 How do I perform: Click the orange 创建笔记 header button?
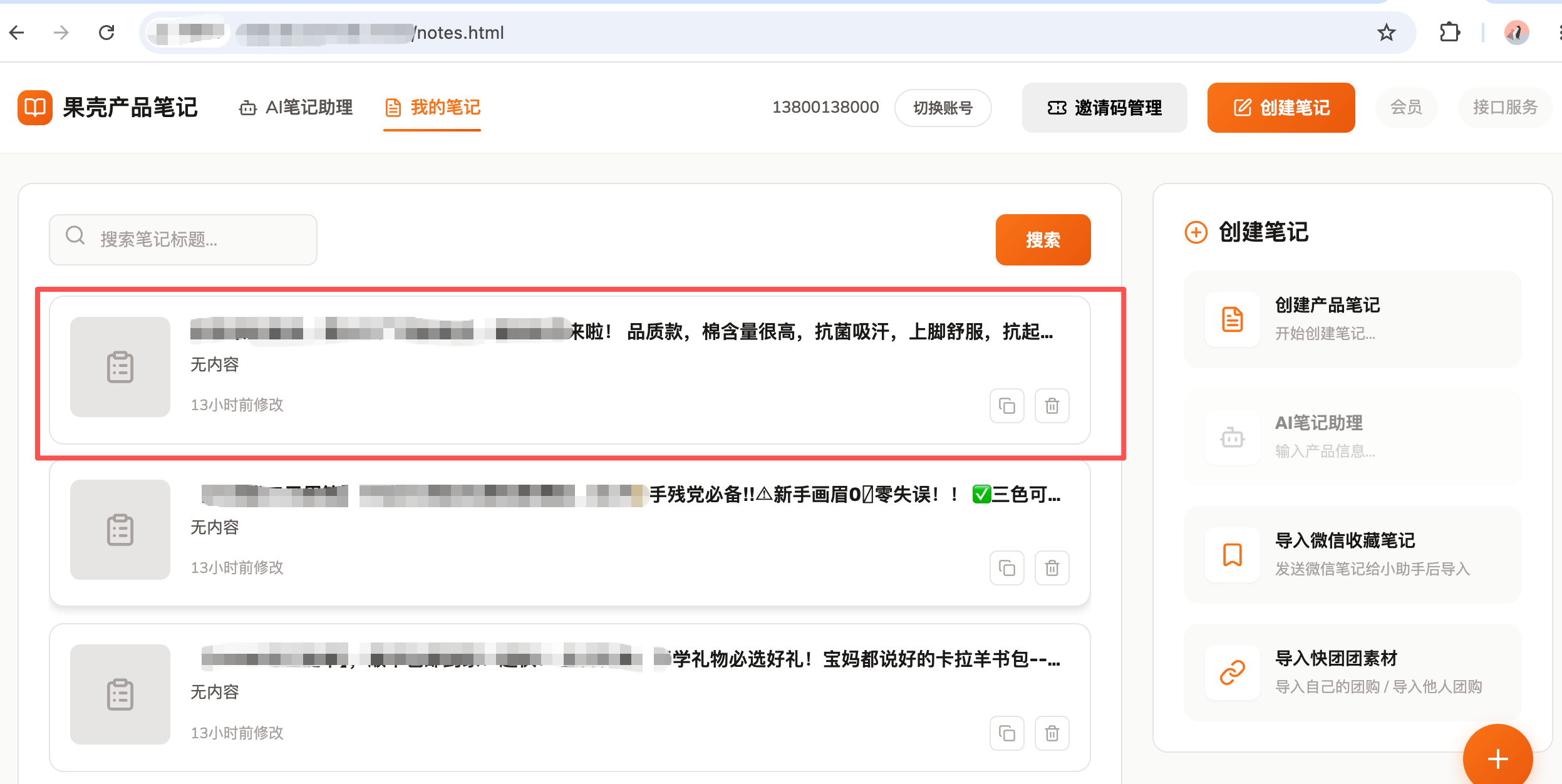point(1281,108)
